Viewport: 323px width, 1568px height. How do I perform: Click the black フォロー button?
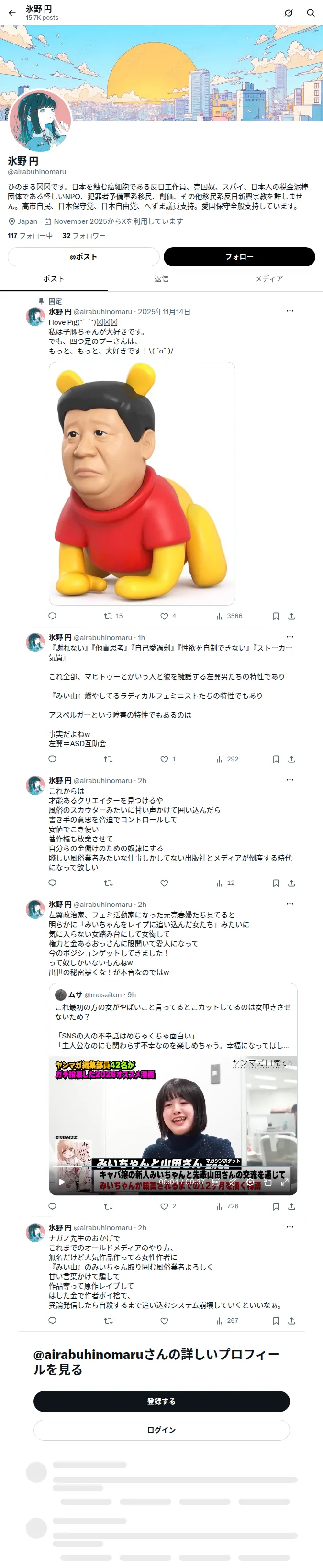click(239, 257)
